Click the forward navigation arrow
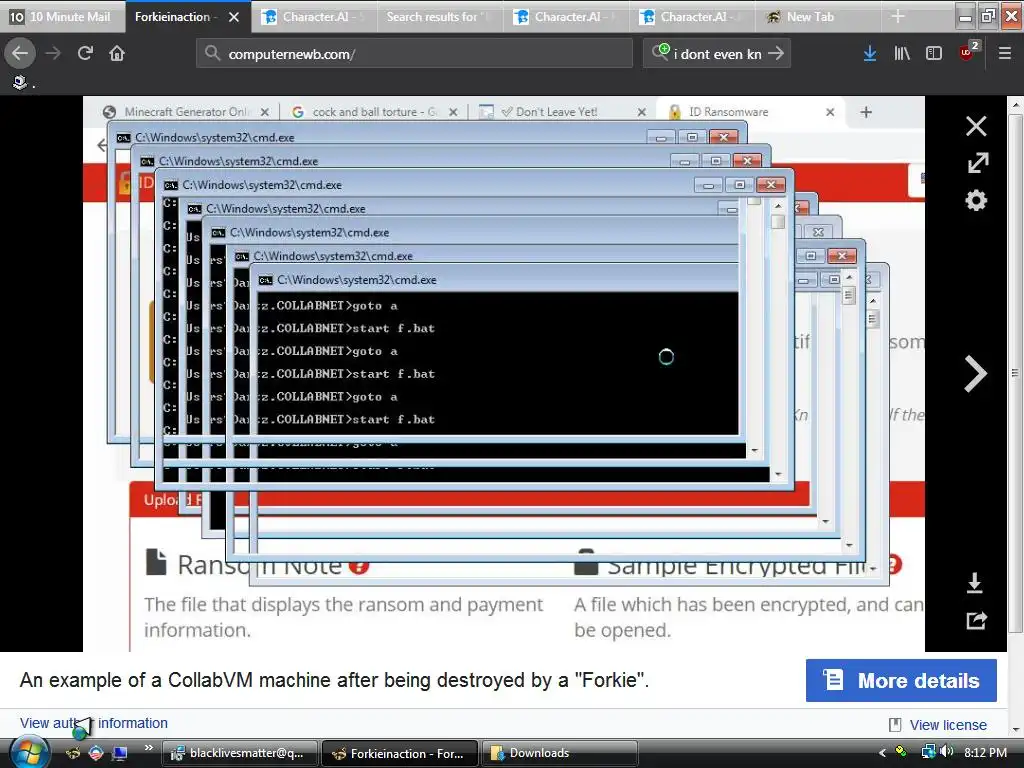Screen dimensions: 1024x768 point(53,53)
